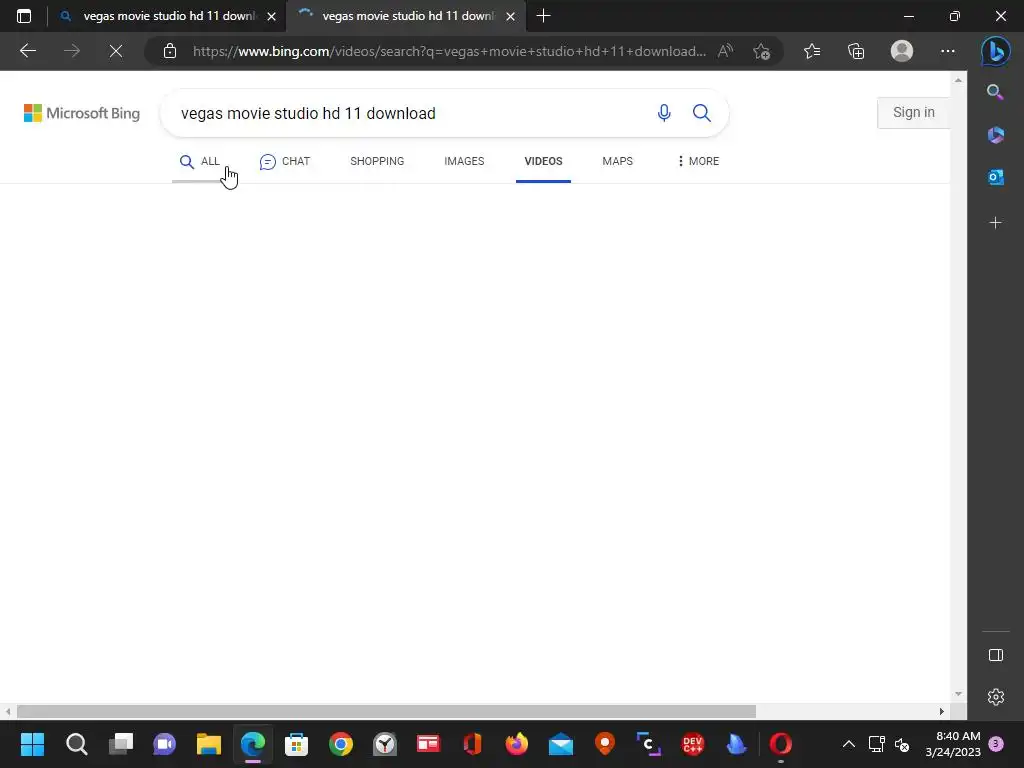Search by voice microphone icon
The image size is (1024, 768).
(x=664, y=113)
